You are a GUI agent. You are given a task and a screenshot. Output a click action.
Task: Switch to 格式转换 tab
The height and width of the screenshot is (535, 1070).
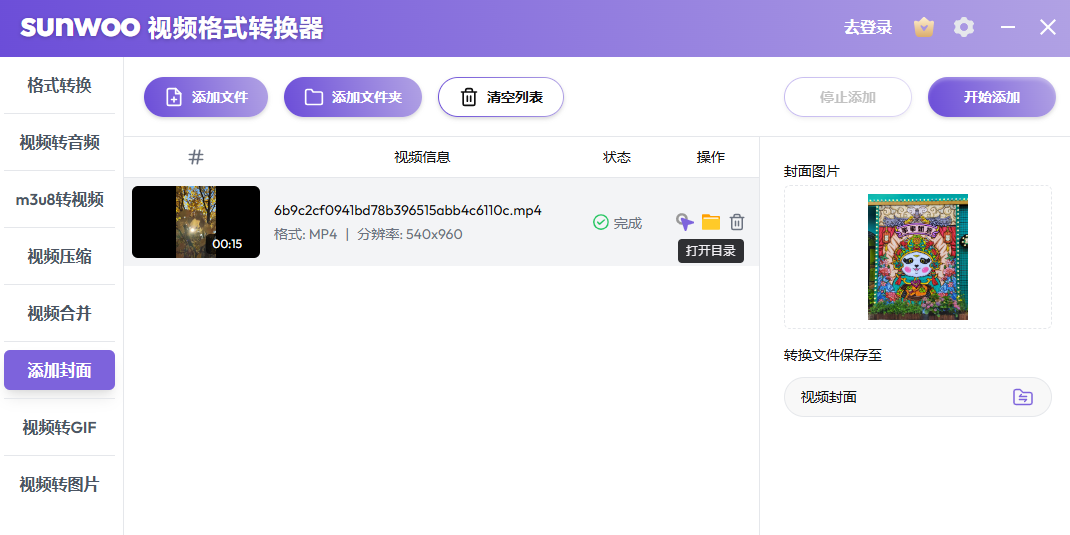(x=59, y=85)
